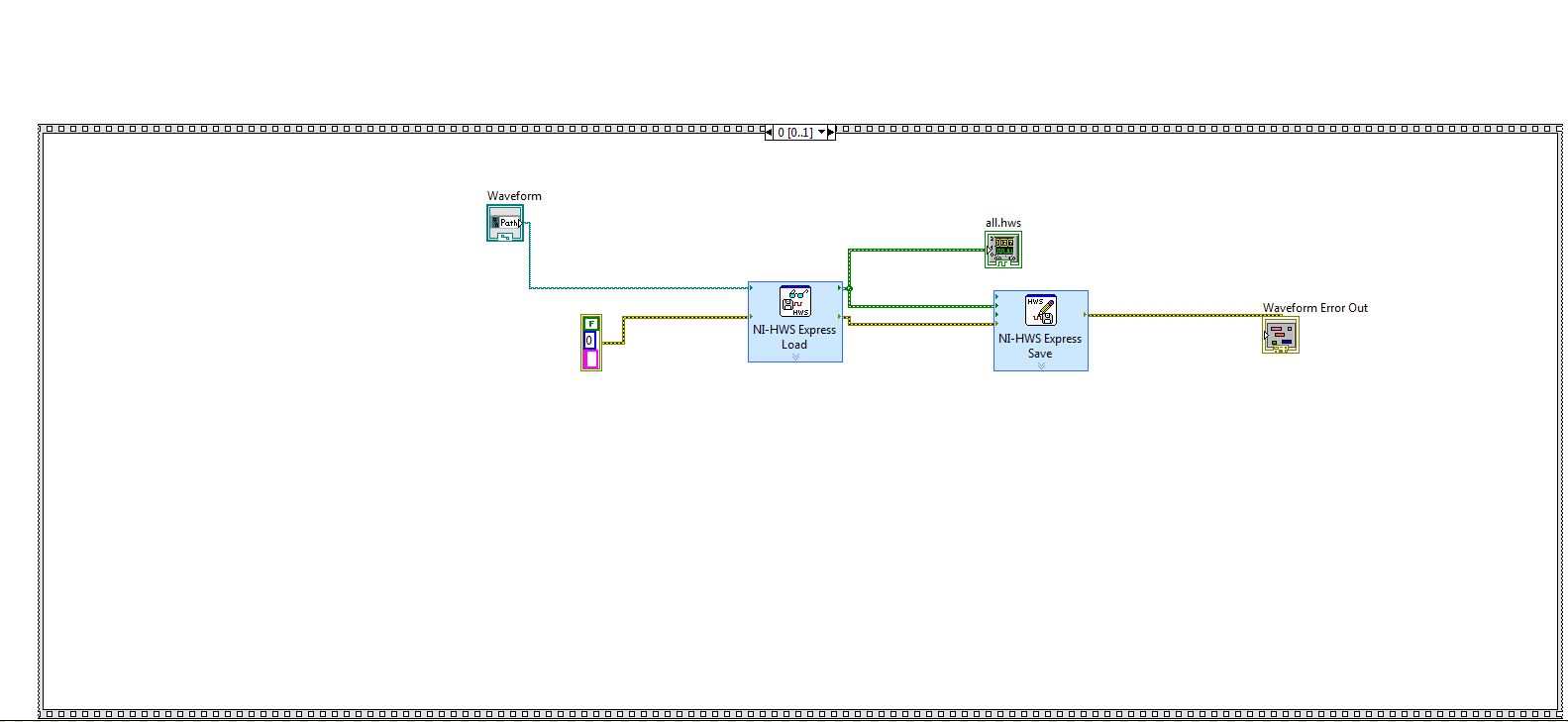Open the case selector dropdown list
This screenshot has width=1568, height=722.
coord(821,133)
